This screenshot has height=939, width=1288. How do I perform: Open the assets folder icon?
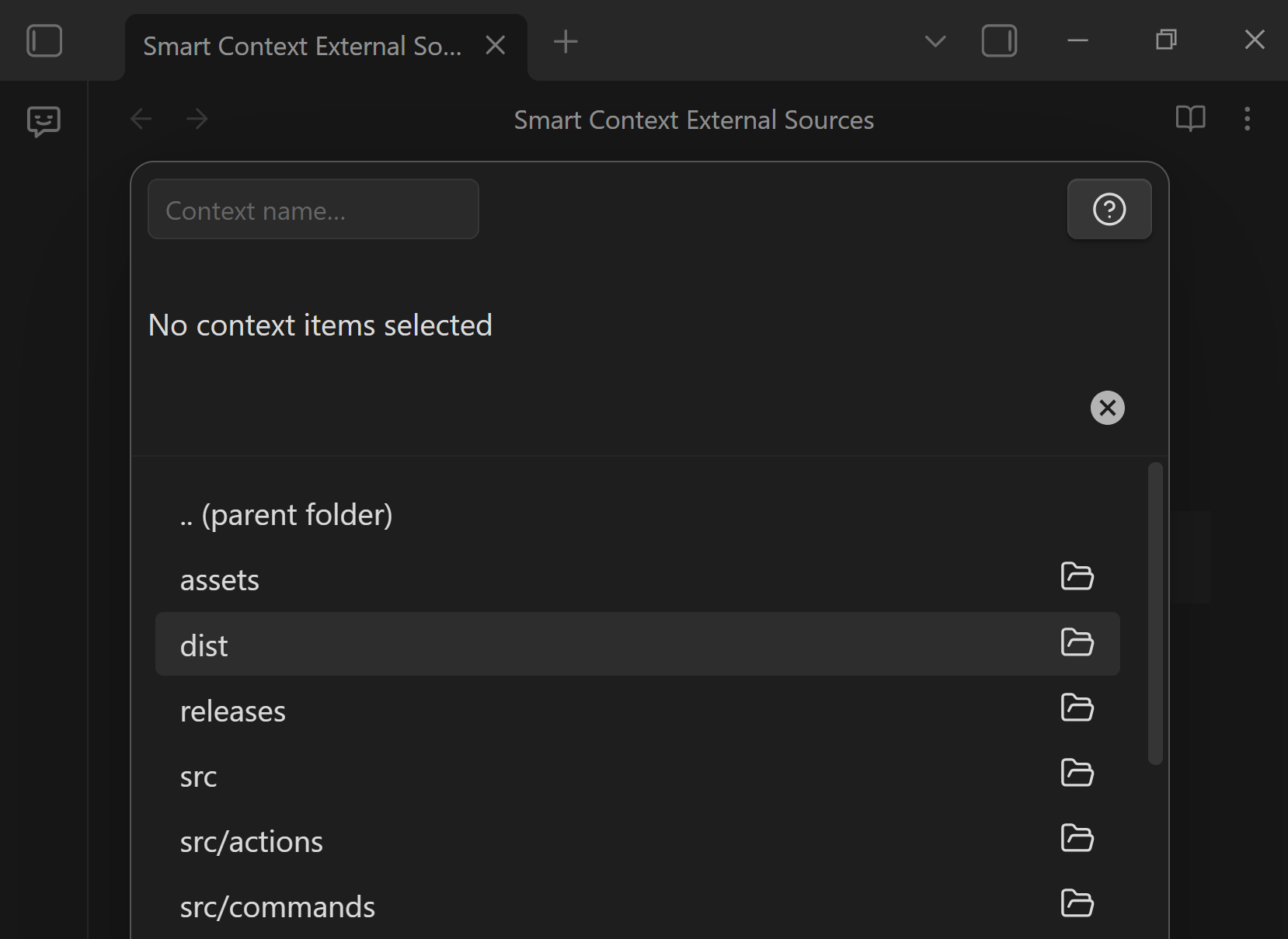point(1077,577)
